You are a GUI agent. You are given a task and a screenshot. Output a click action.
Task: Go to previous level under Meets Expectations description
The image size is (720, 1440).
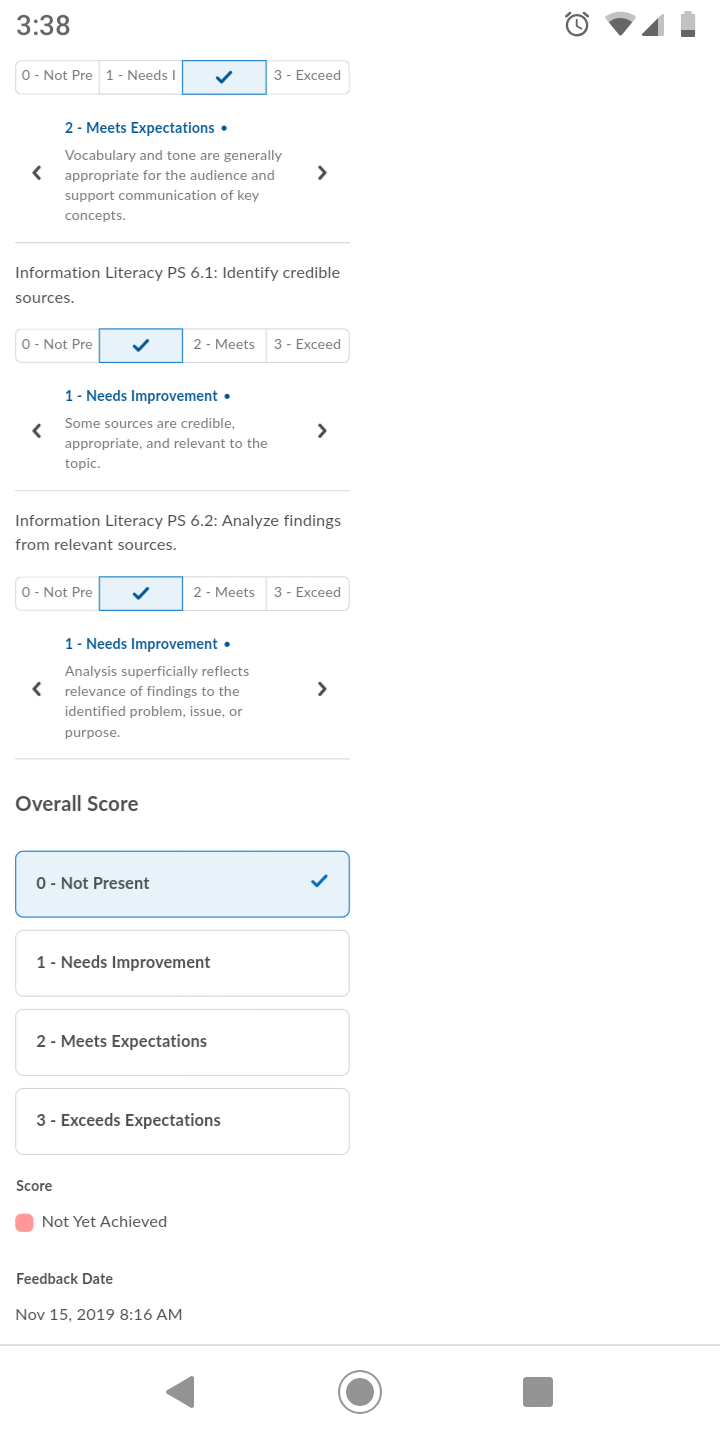click(37, 172)
